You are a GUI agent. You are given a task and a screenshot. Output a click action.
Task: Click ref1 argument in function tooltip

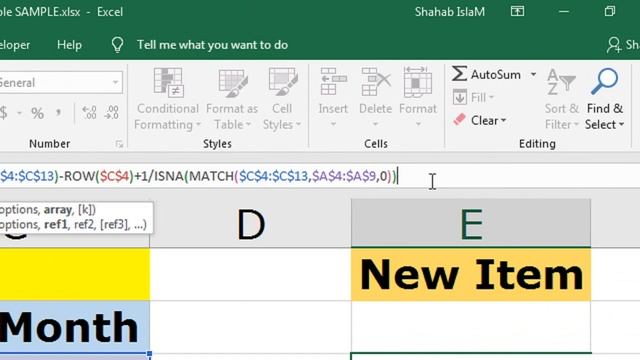tap(56, 224)
